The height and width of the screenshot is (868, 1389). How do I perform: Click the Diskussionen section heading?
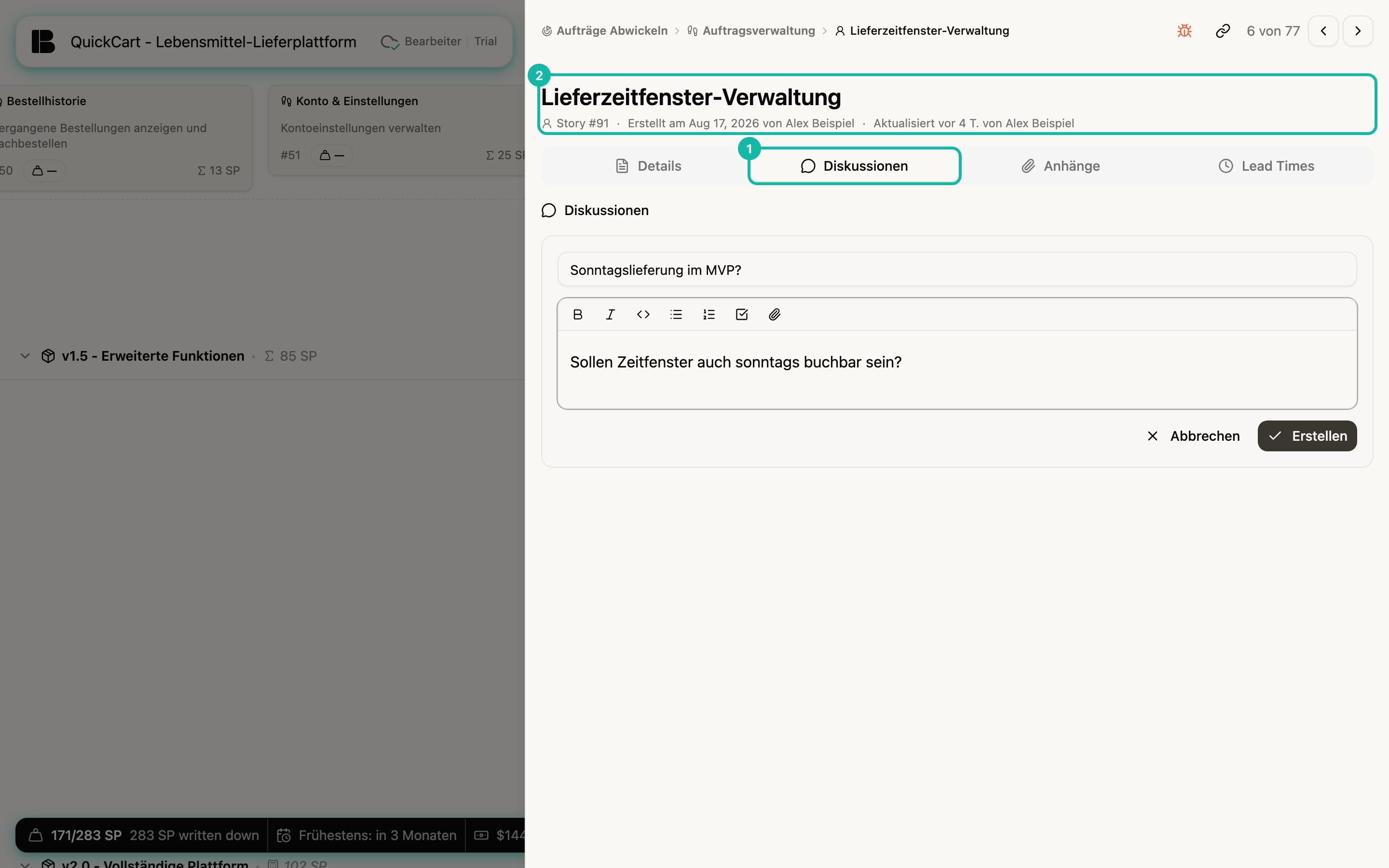(x=606, y=211)
